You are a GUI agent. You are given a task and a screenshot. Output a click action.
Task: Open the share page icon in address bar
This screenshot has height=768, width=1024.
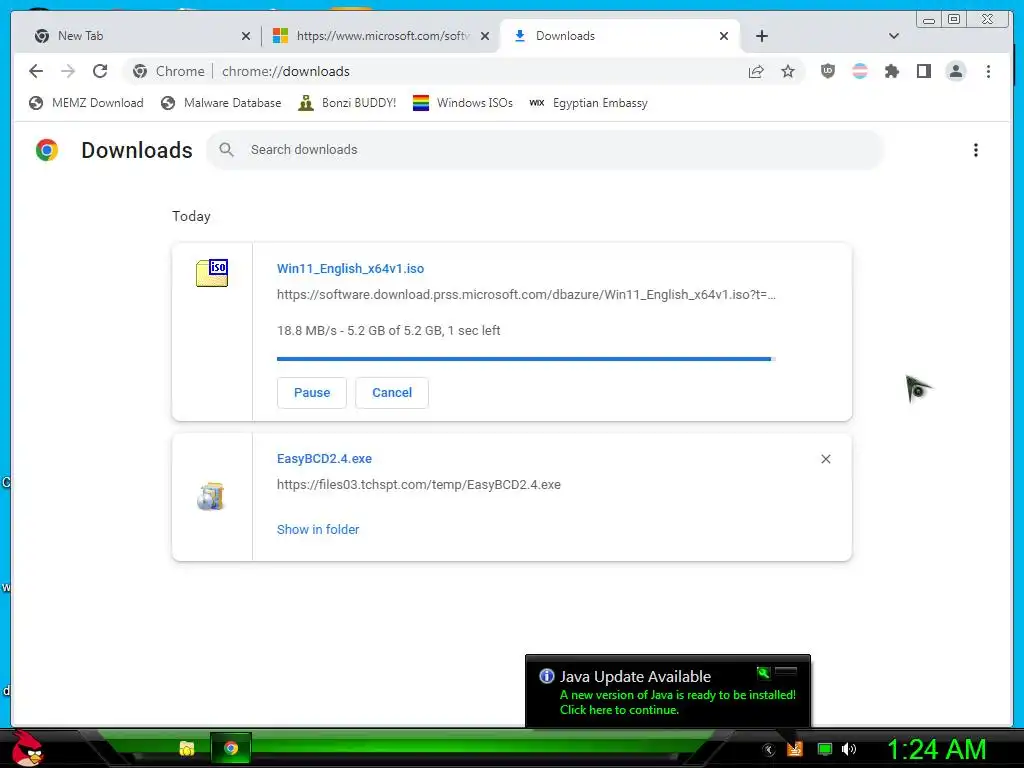756,71
